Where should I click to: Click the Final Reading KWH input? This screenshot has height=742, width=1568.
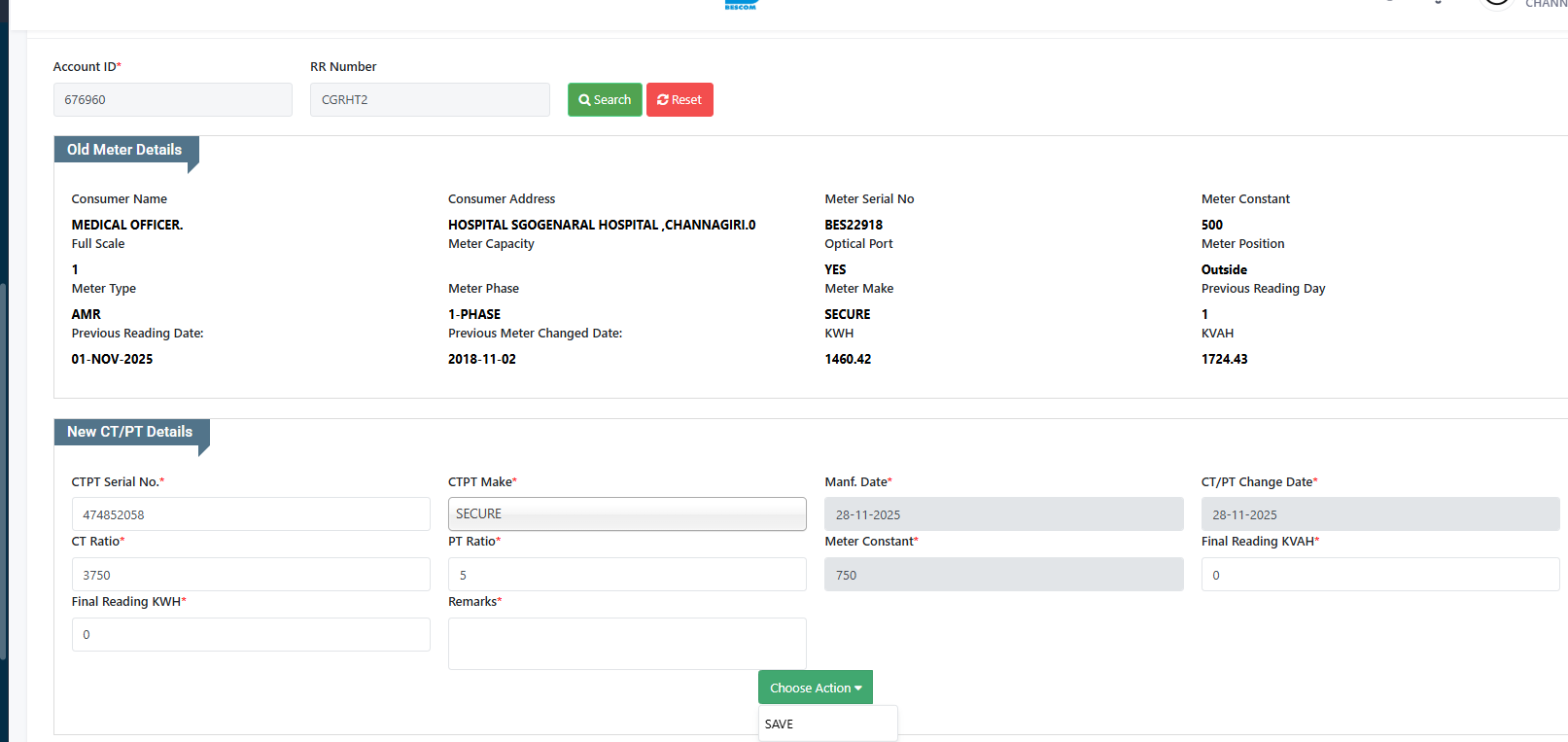tap(251, 635)
